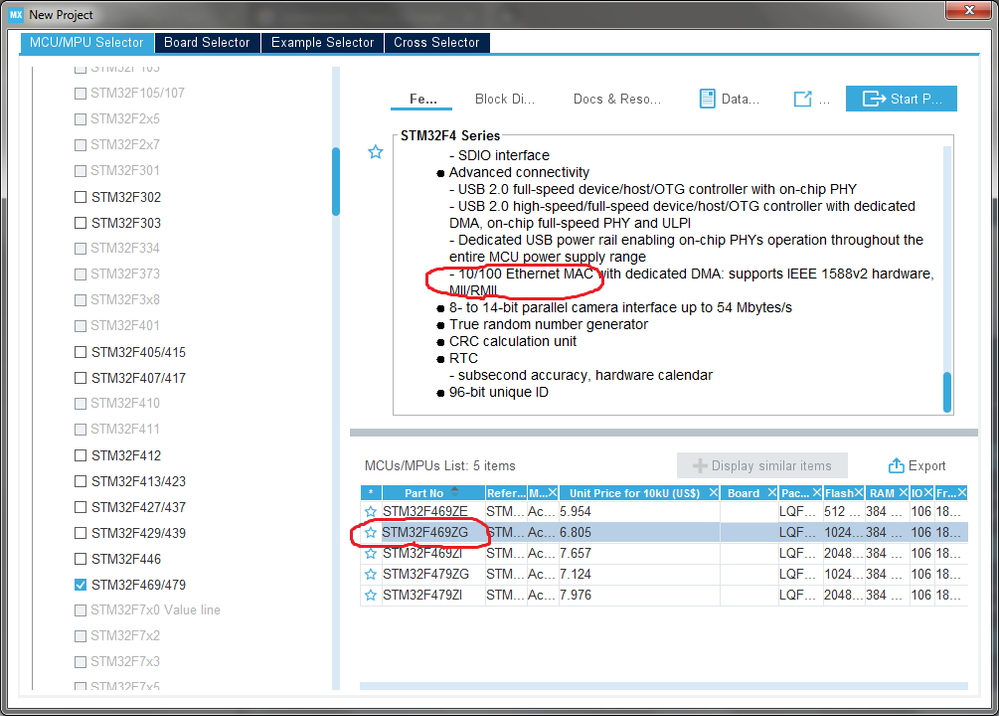Click Display similar items button
The width and height of the screenshot is (999, 716).
(762, 466)
